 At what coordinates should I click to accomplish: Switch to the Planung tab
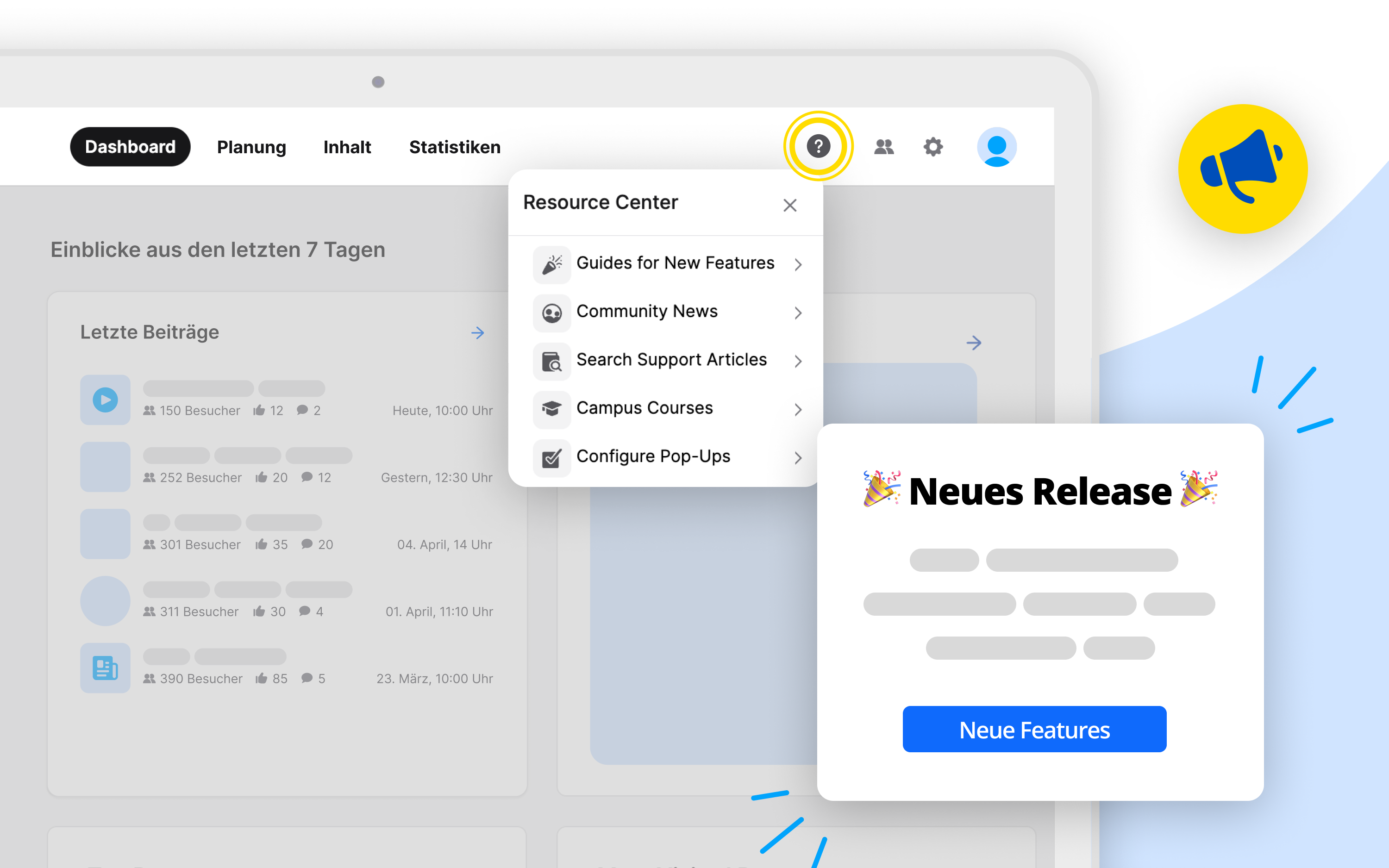pos(251,148)
